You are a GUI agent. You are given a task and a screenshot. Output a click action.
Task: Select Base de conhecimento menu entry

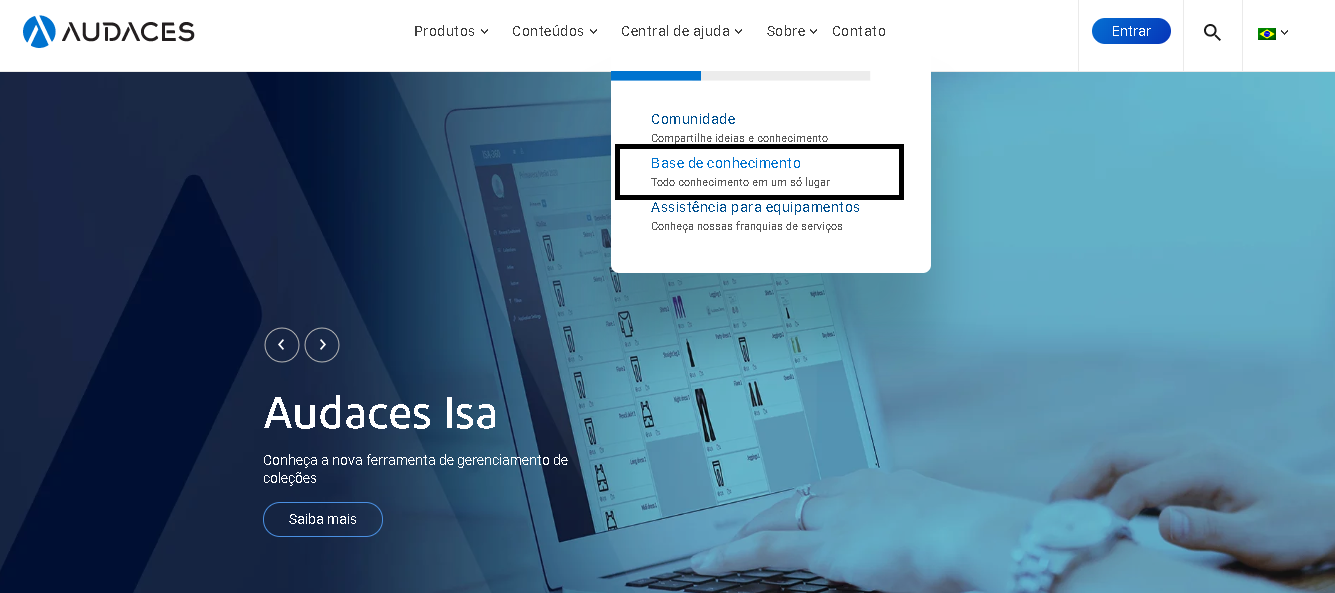pyautogui.click(x=726, y=163)
